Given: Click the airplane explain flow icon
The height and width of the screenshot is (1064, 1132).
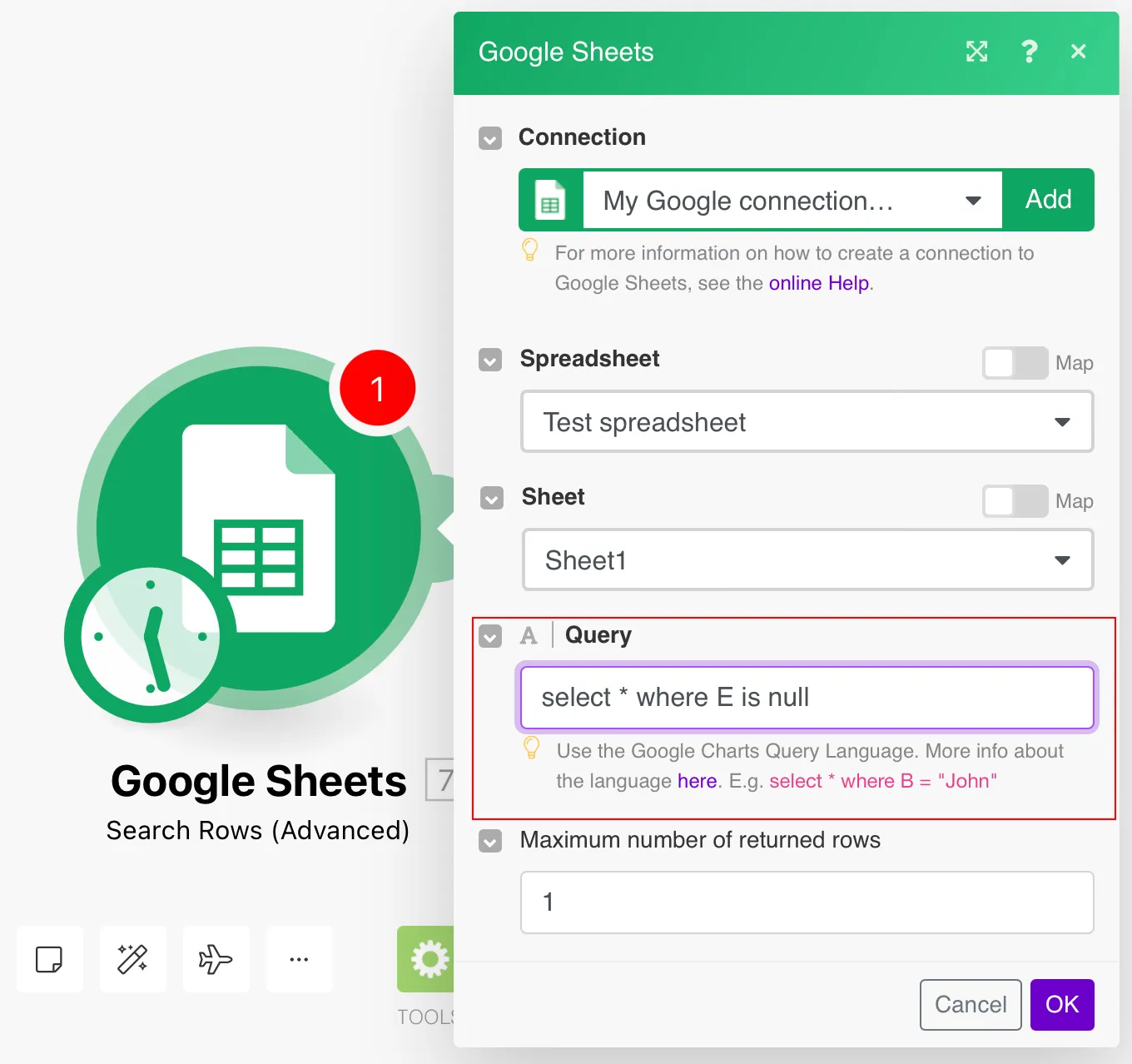Looking at the screenshot, I should pyautogui.click(x=216, y=959).
